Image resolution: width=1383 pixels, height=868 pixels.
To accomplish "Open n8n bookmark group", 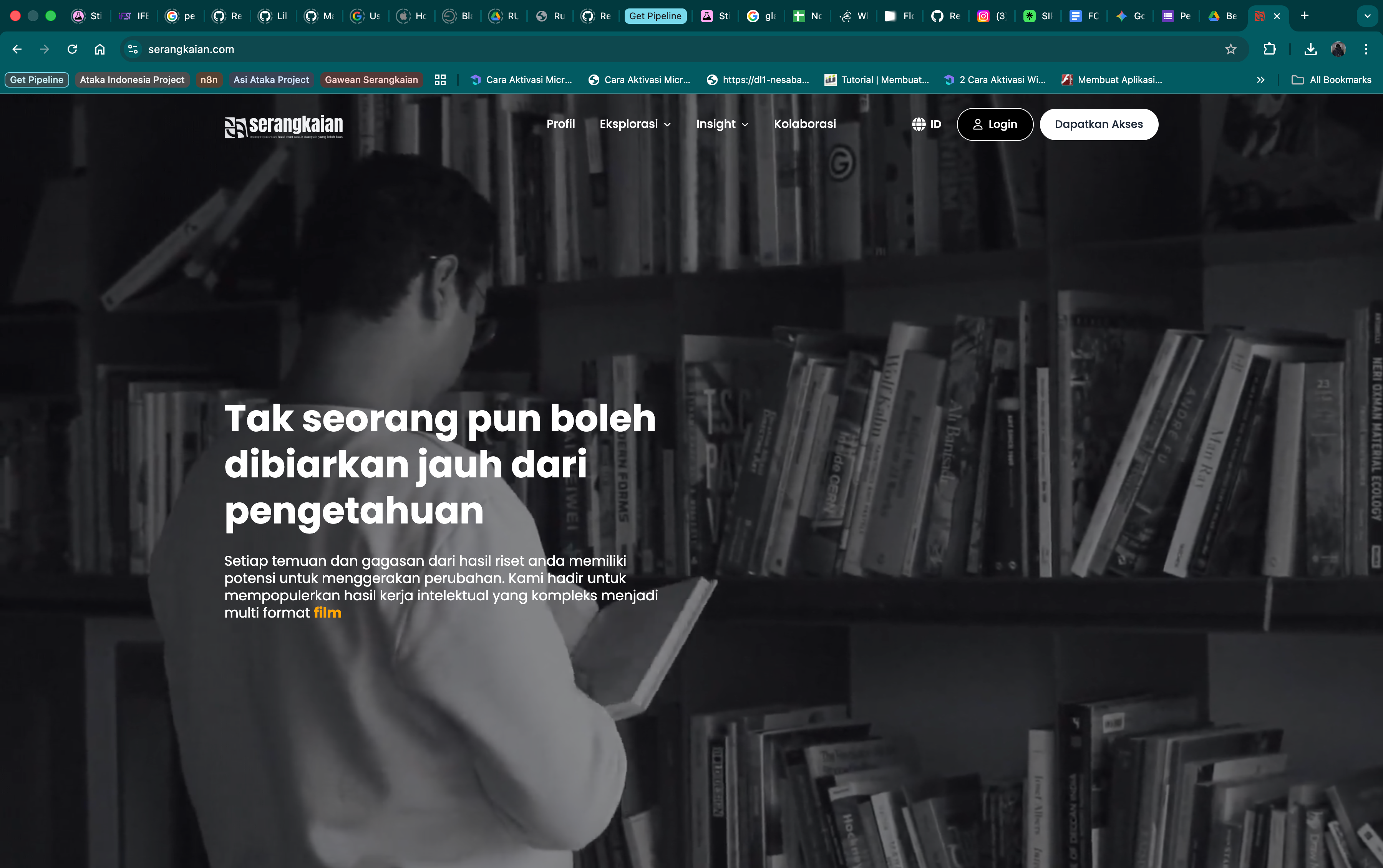I will pos(209,80).
